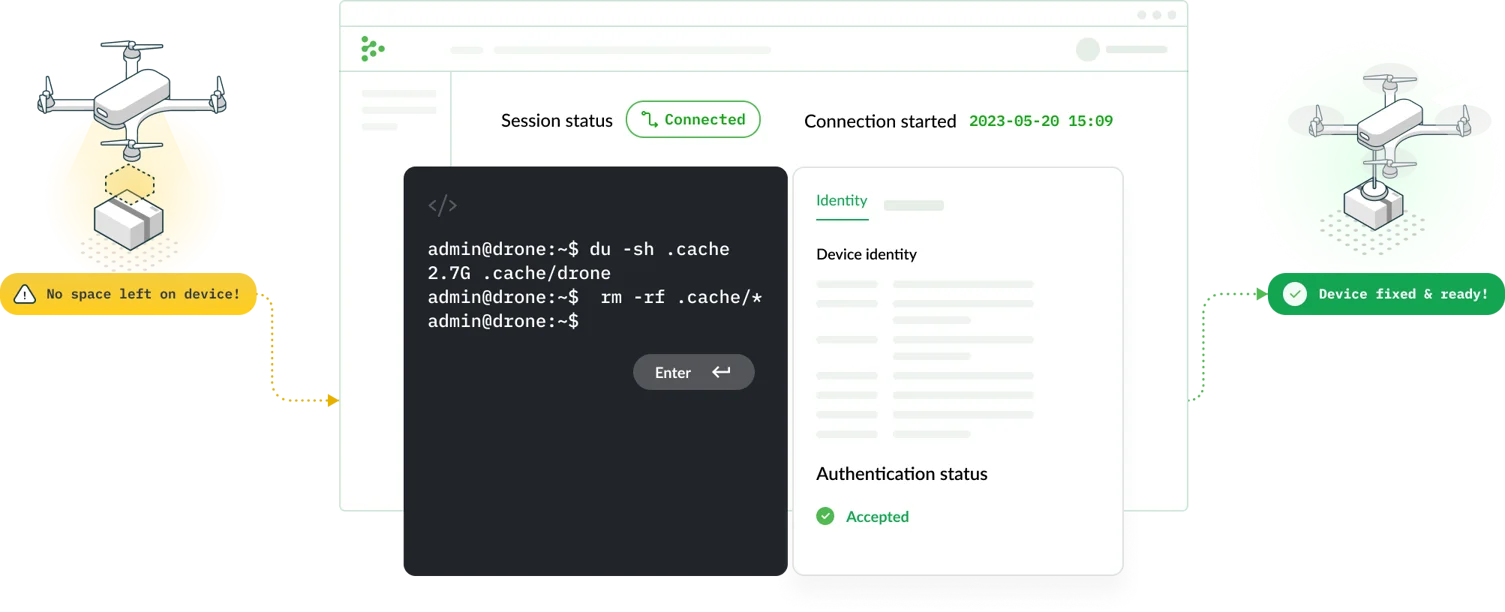Click the green Accepted checkmark icon

[825, 516]
